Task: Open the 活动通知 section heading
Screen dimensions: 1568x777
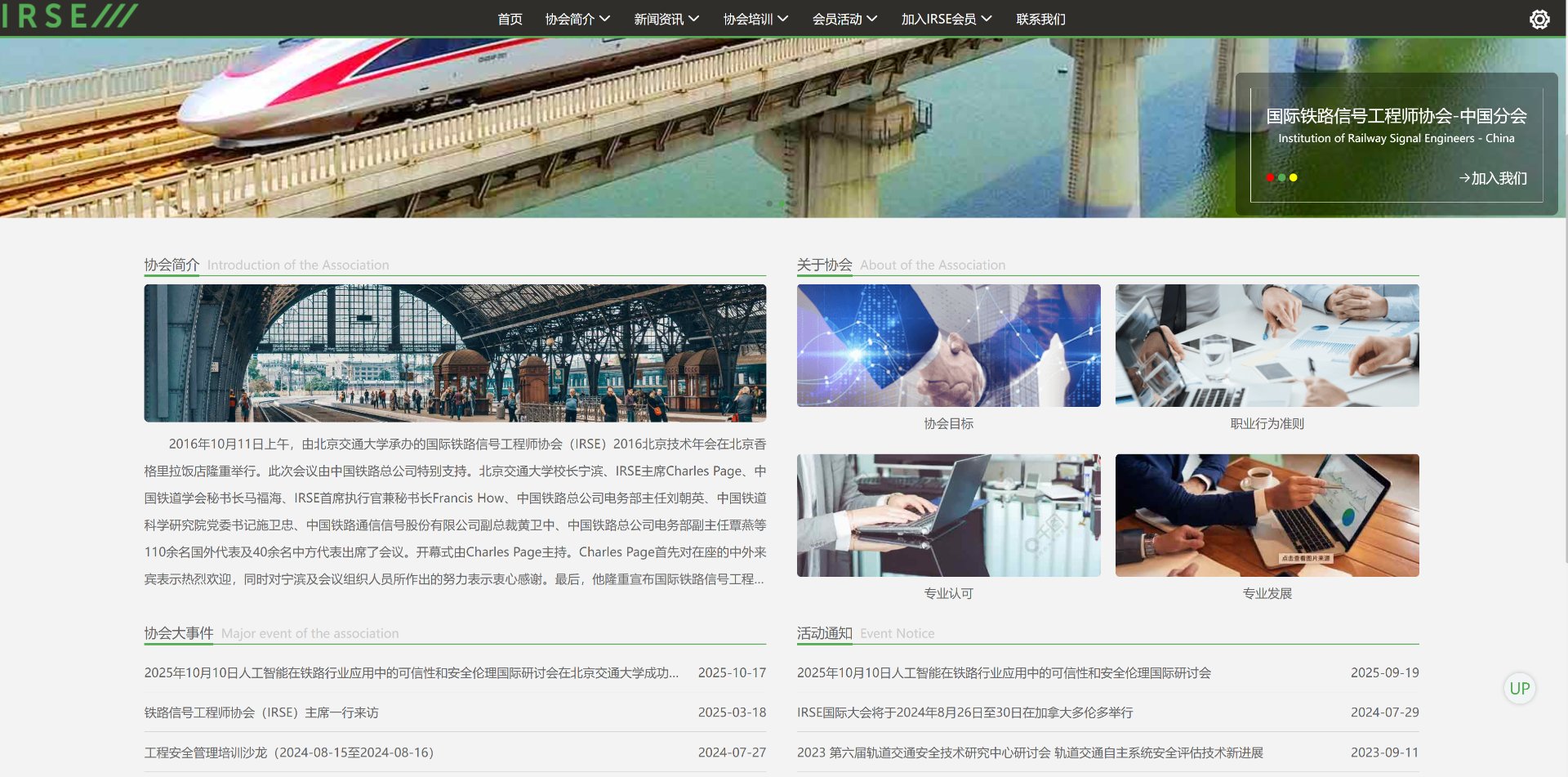Action: pyautogui.click(x=825, y=633)
